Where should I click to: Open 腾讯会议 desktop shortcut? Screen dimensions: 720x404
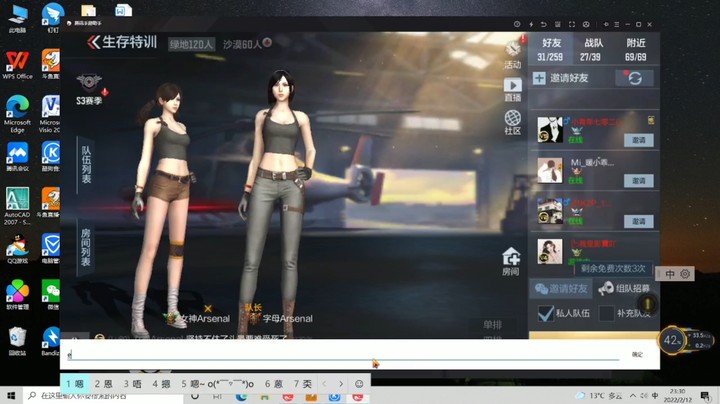tap(17, 157)
